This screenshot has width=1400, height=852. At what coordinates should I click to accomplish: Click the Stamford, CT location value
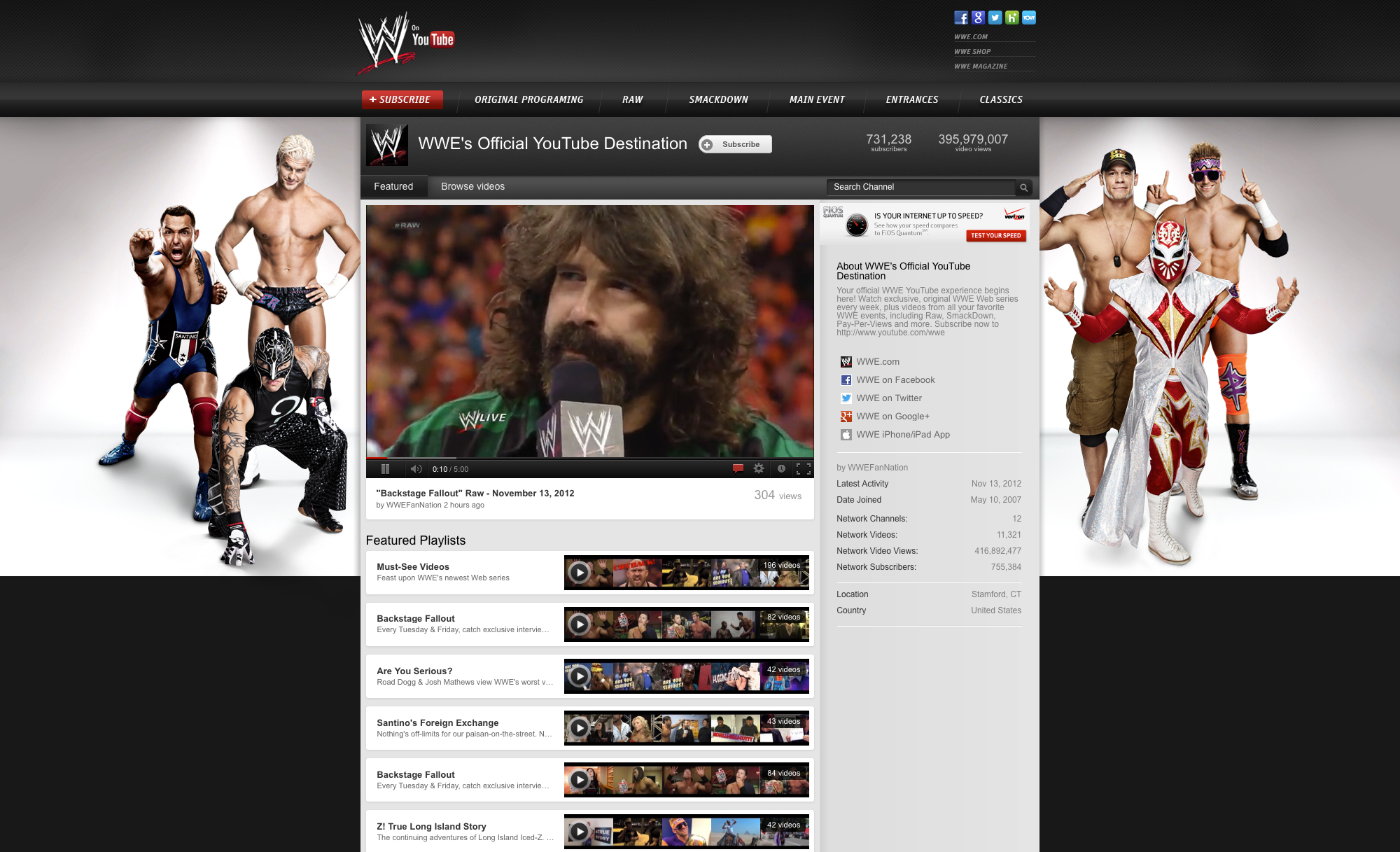tap(996, 594)
